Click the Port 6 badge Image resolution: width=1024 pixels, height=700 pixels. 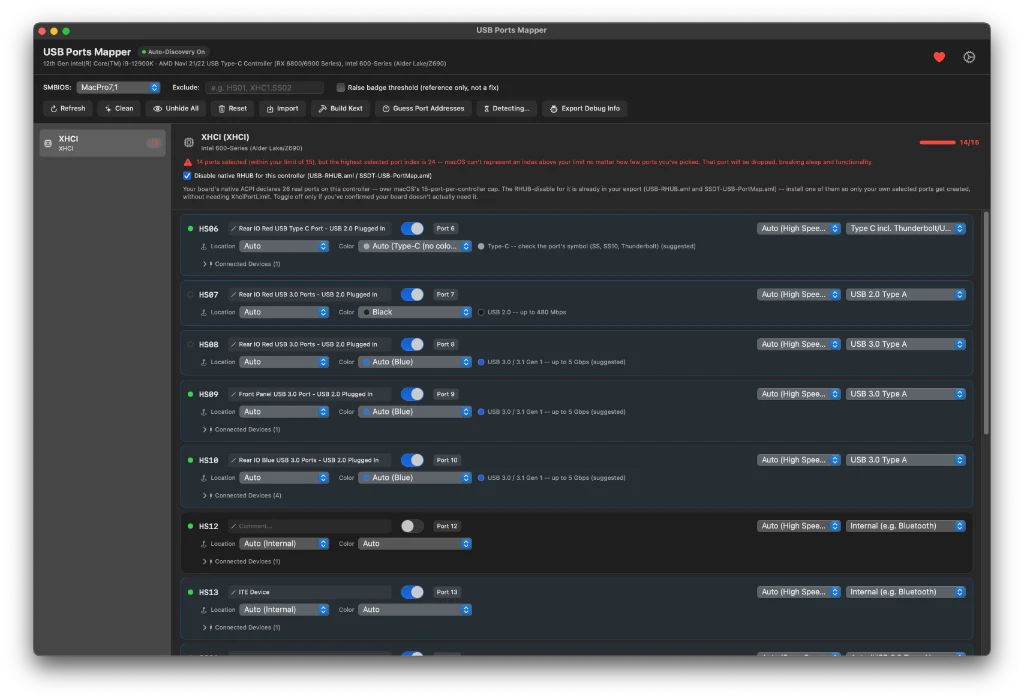point(445,229)
